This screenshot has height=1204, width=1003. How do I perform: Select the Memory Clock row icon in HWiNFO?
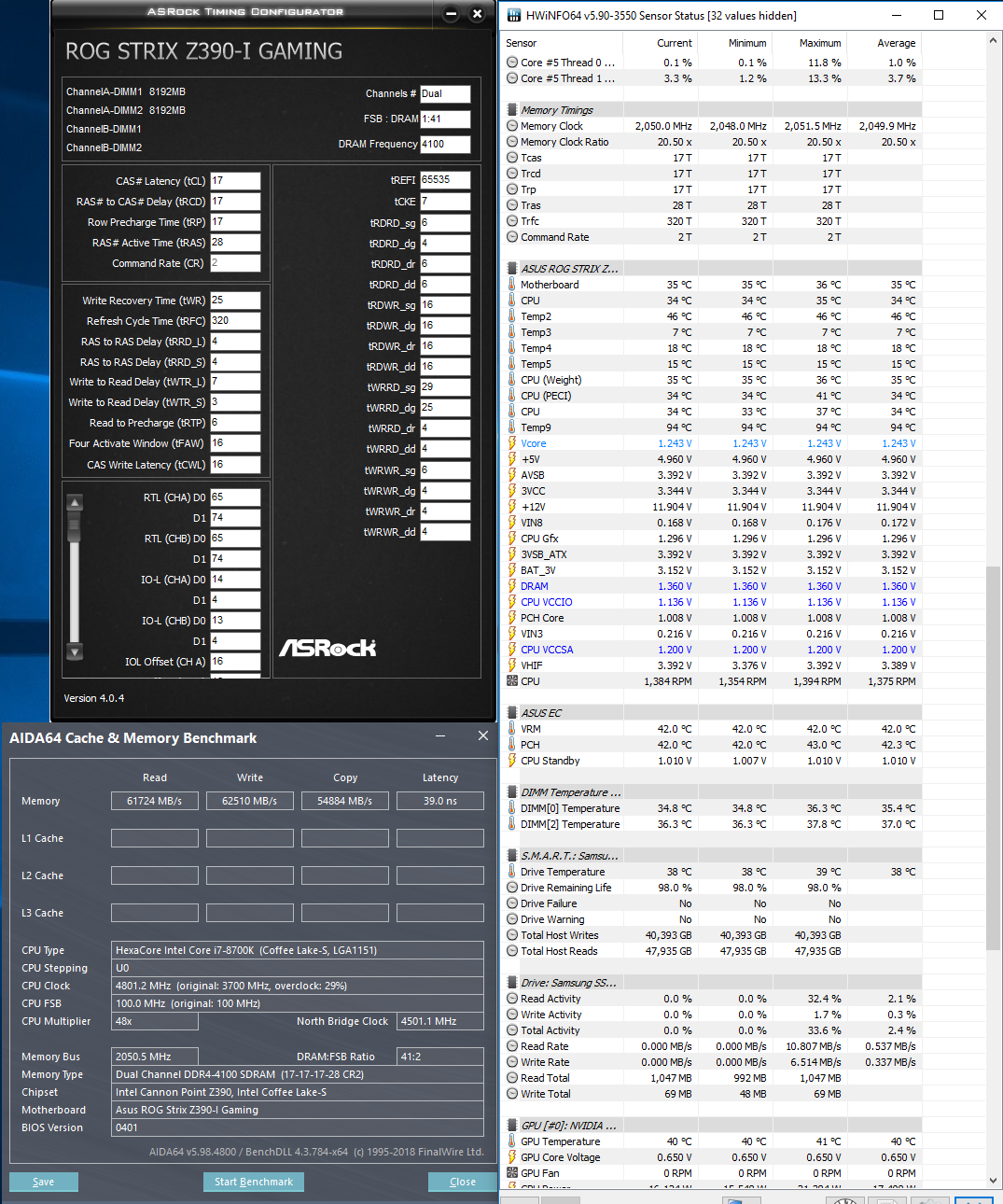(x=512, y=126)
